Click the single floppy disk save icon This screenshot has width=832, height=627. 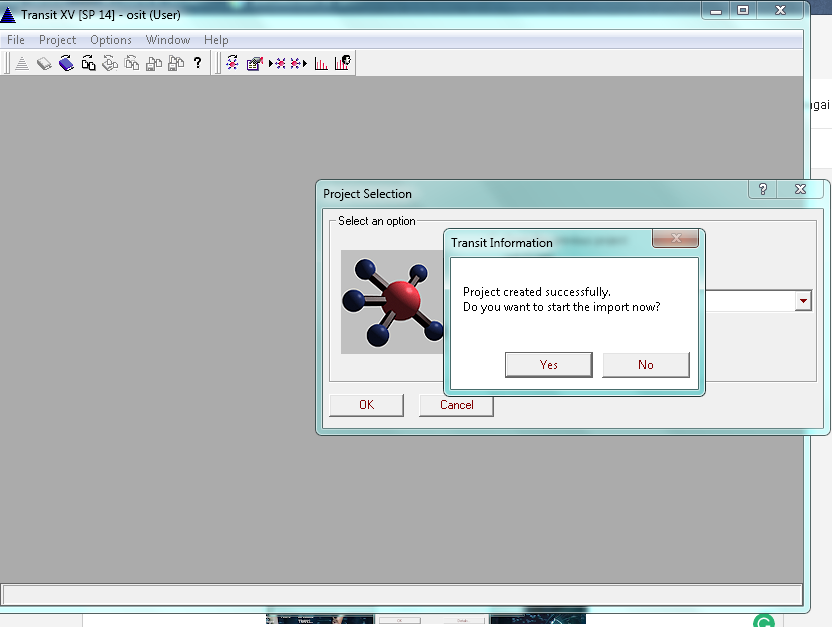click(154, 63)
